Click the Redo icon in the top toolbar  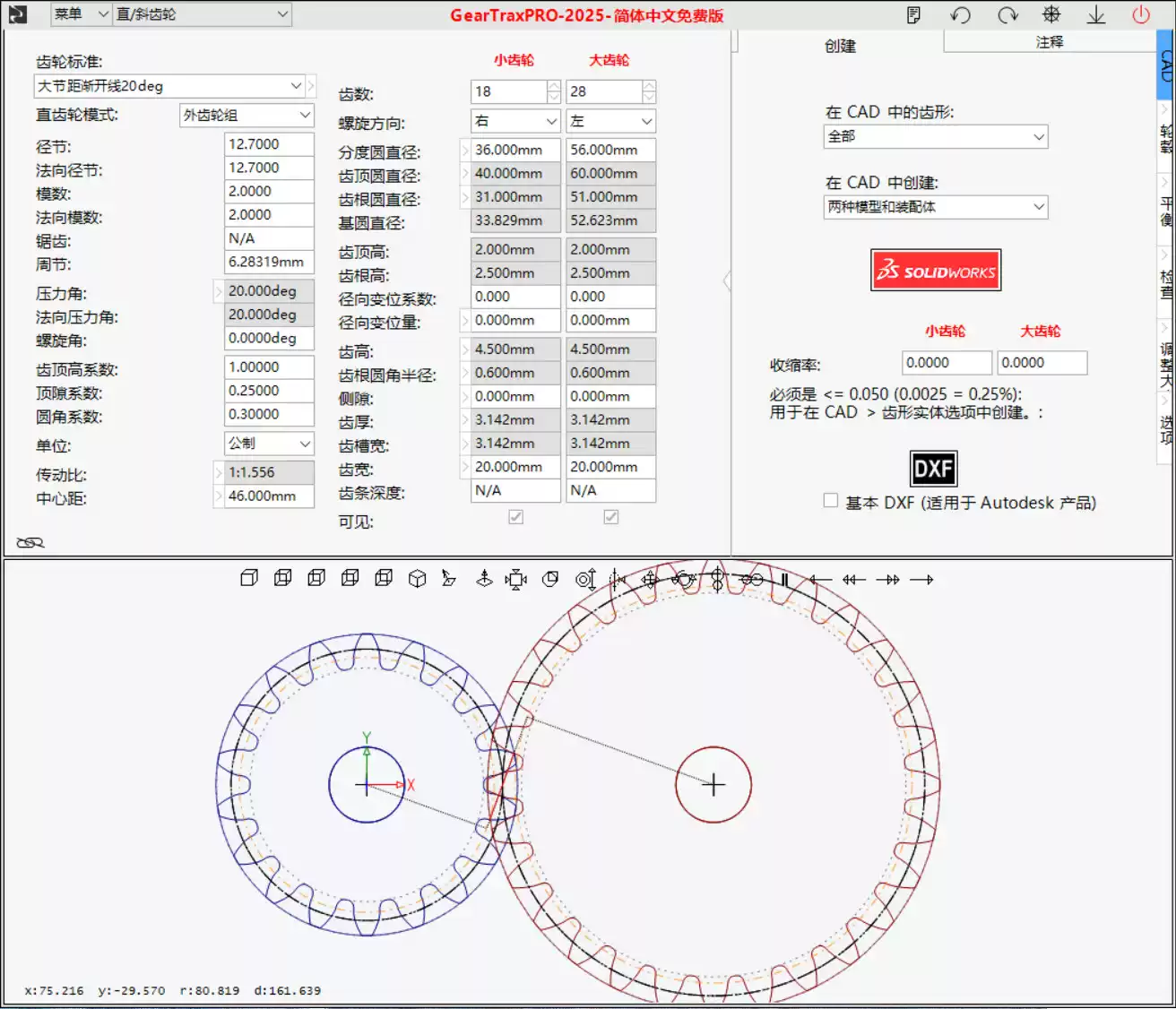click(x=1007, y=14)
